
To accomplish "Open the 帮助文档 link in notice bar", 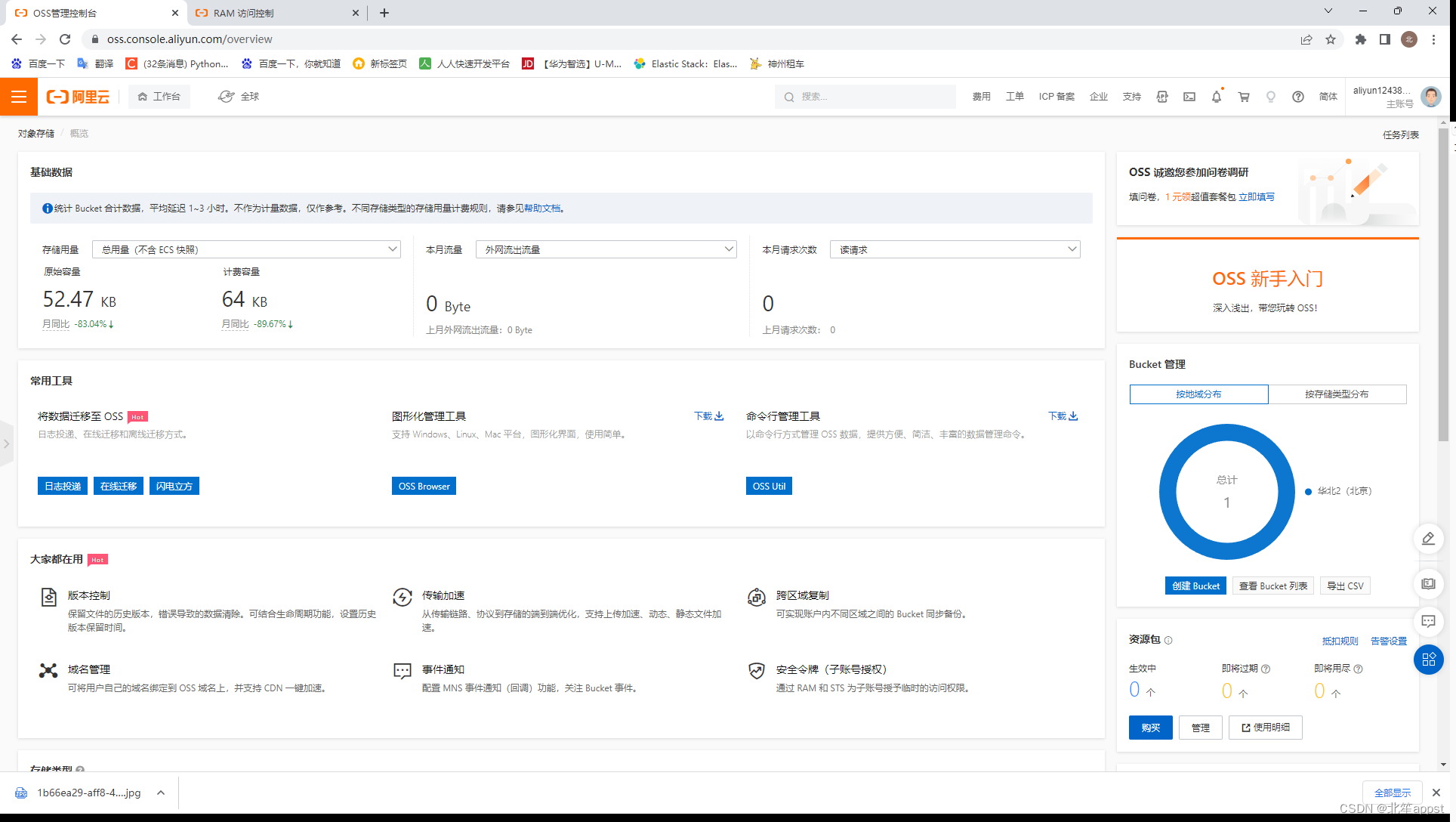I will coord(542,209).
